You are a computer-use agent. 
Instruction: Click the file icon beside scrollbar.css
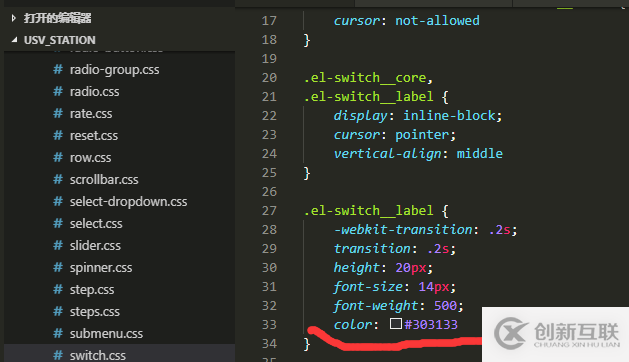pos(58,179)
